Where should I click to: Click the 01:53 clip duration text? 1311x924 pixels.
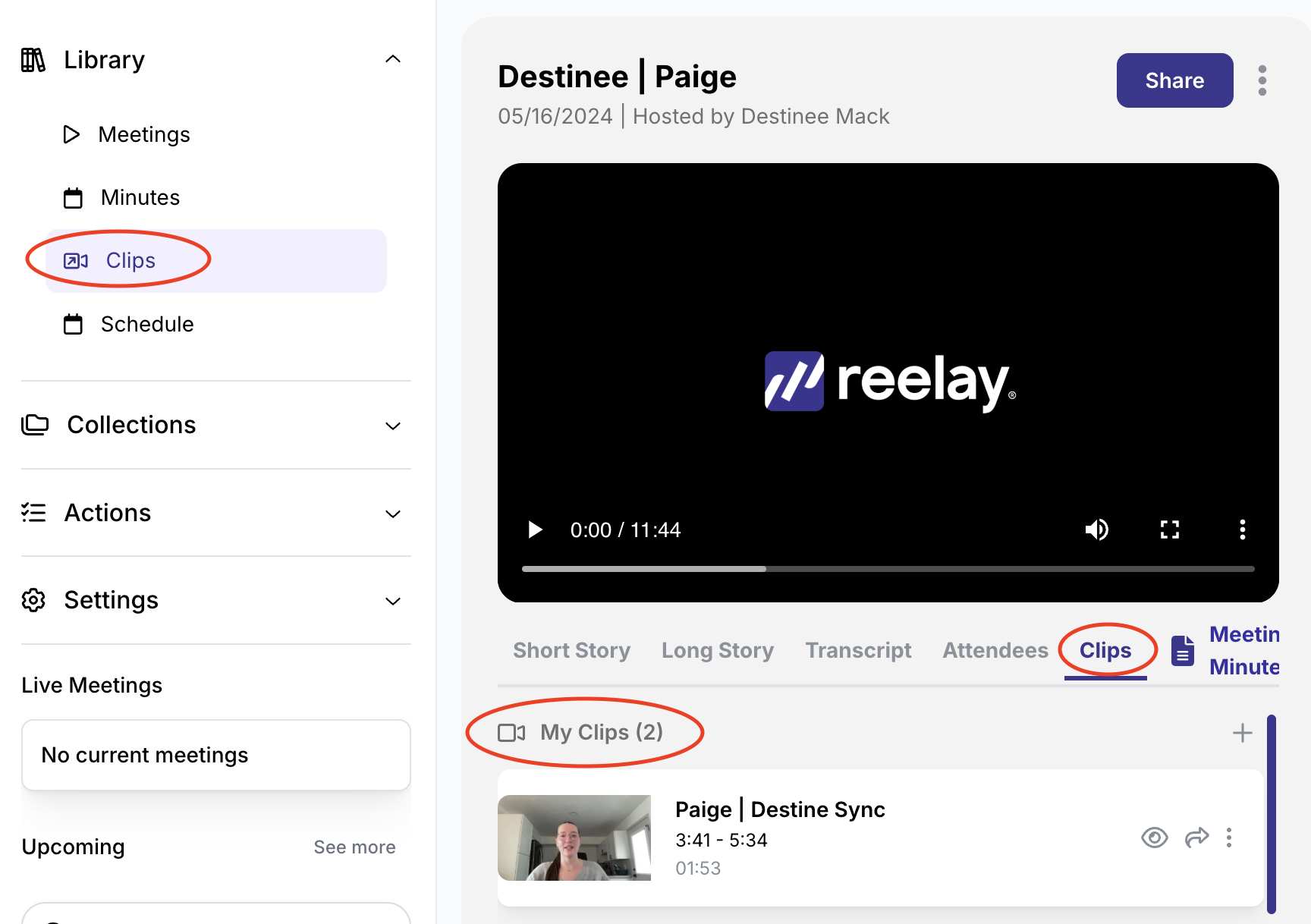698,868
